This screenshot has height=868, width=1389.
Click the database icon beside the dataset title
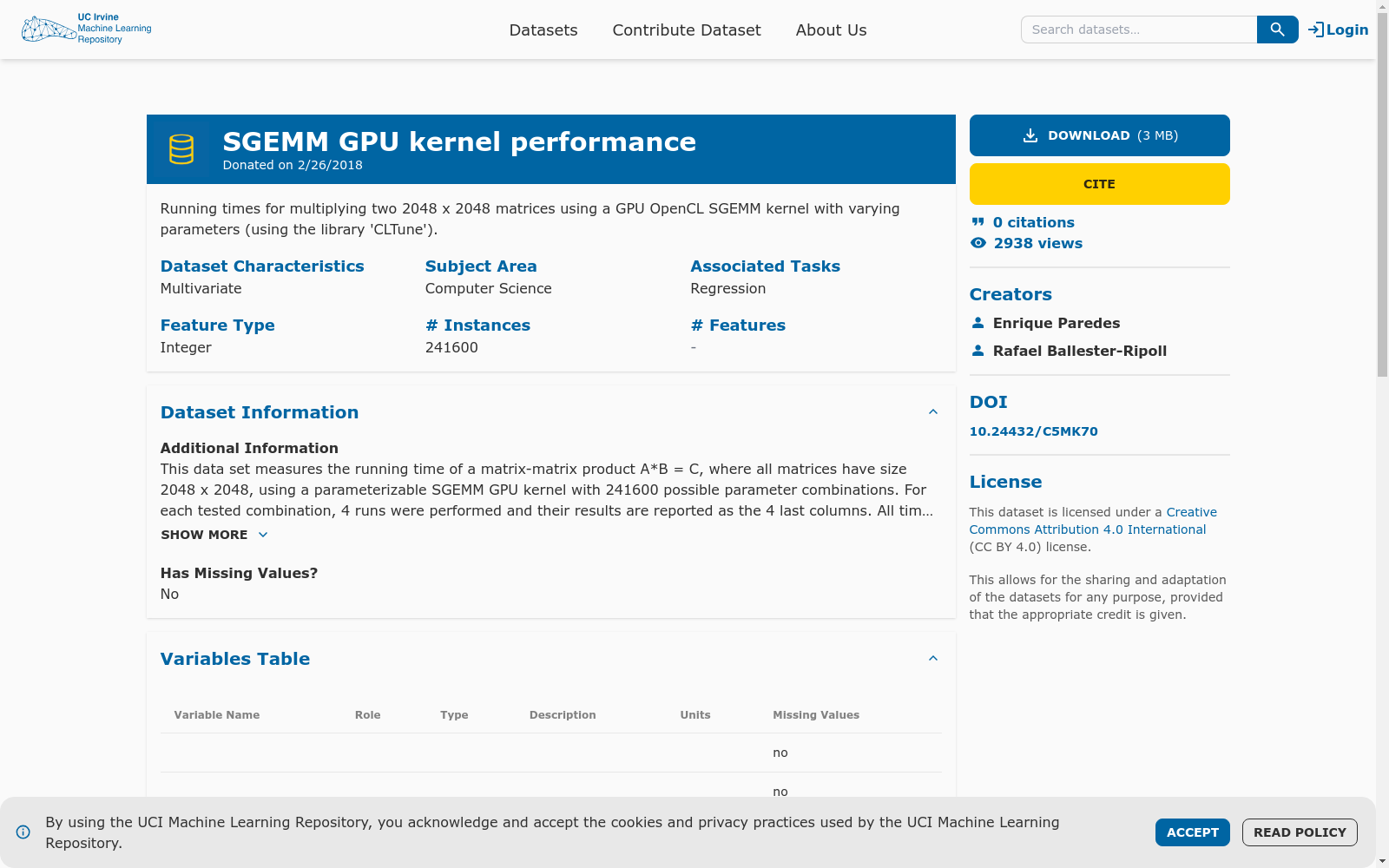click(181, 148)
